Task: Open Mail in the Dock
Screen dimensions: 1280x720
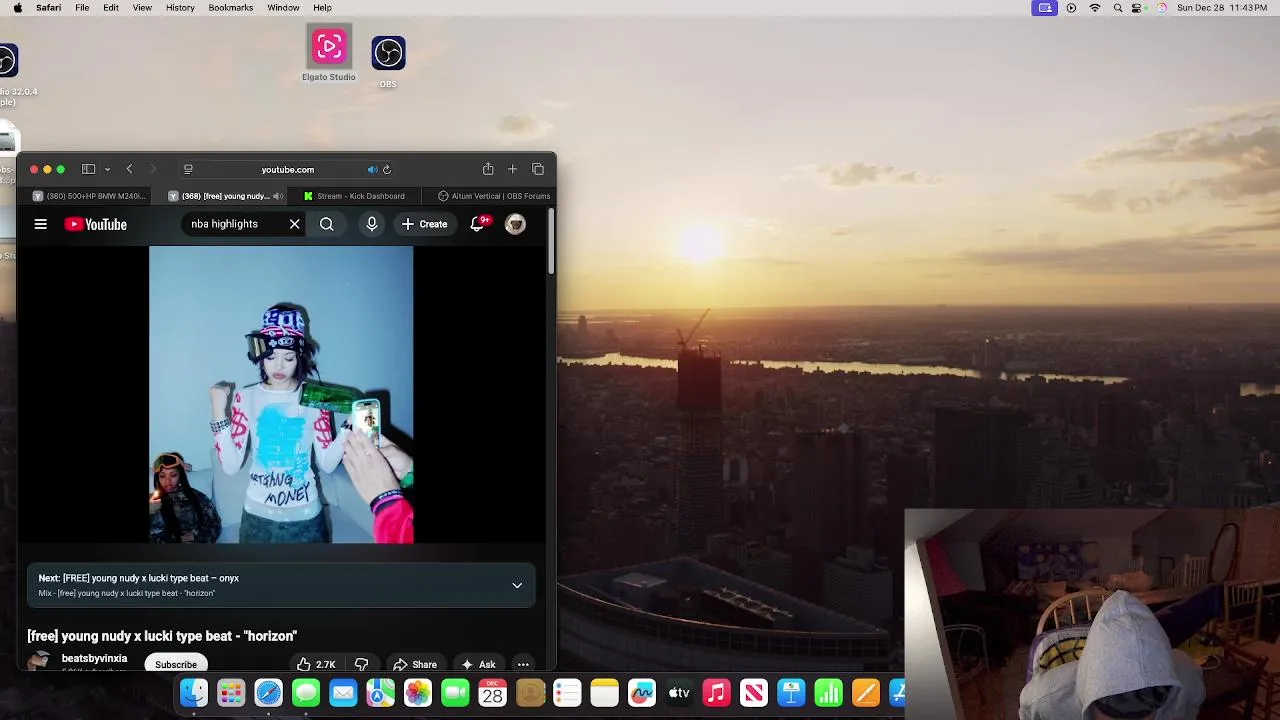Action: [x=343, y=693]
